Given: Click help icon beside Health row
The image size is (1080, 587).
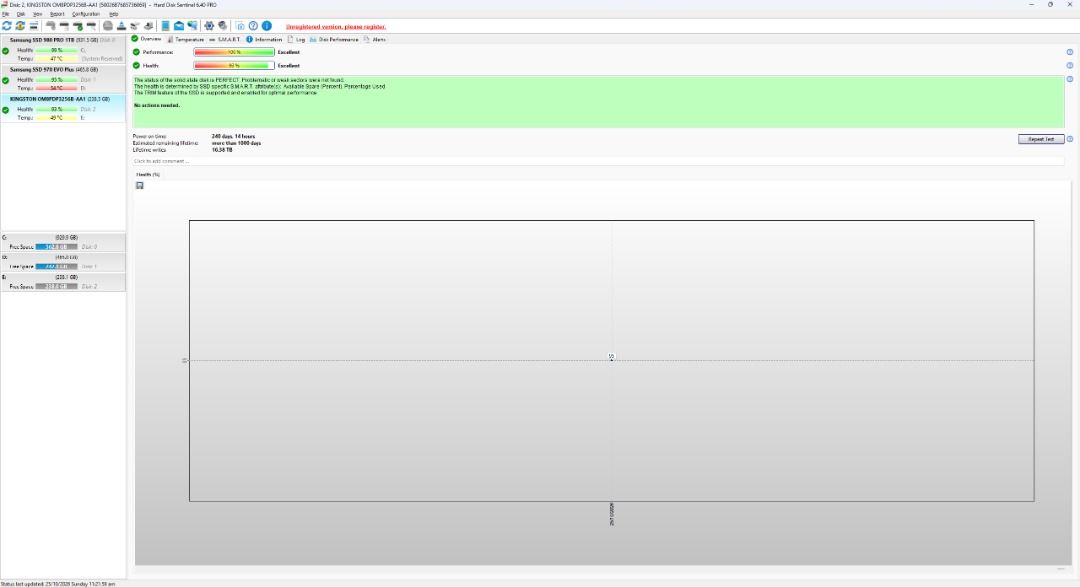Looking at the screenshot, I should 1070,65.
